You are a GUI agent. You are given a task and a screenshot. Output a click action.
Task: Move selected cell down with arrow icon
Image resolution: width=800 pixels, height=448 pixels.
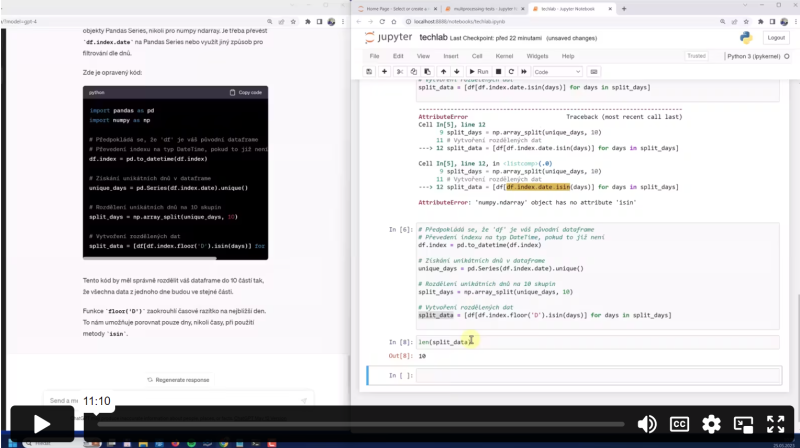click(457, 72)
